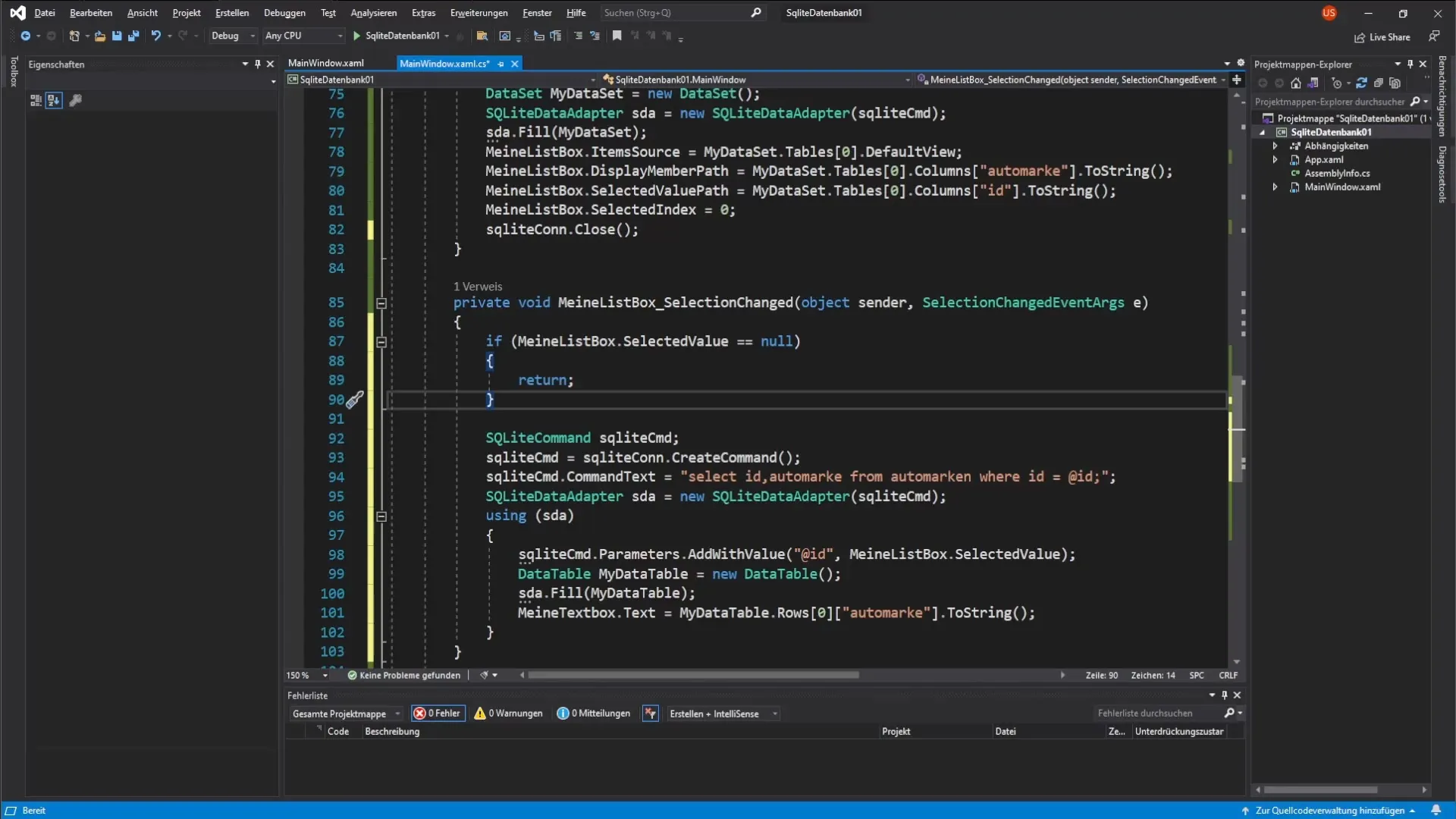The height and width of the screenshot is (819, 1456).
Task: Expand the MainWindow.xaml tree node
Action: pyautogui.click(x=1276, y=187)
